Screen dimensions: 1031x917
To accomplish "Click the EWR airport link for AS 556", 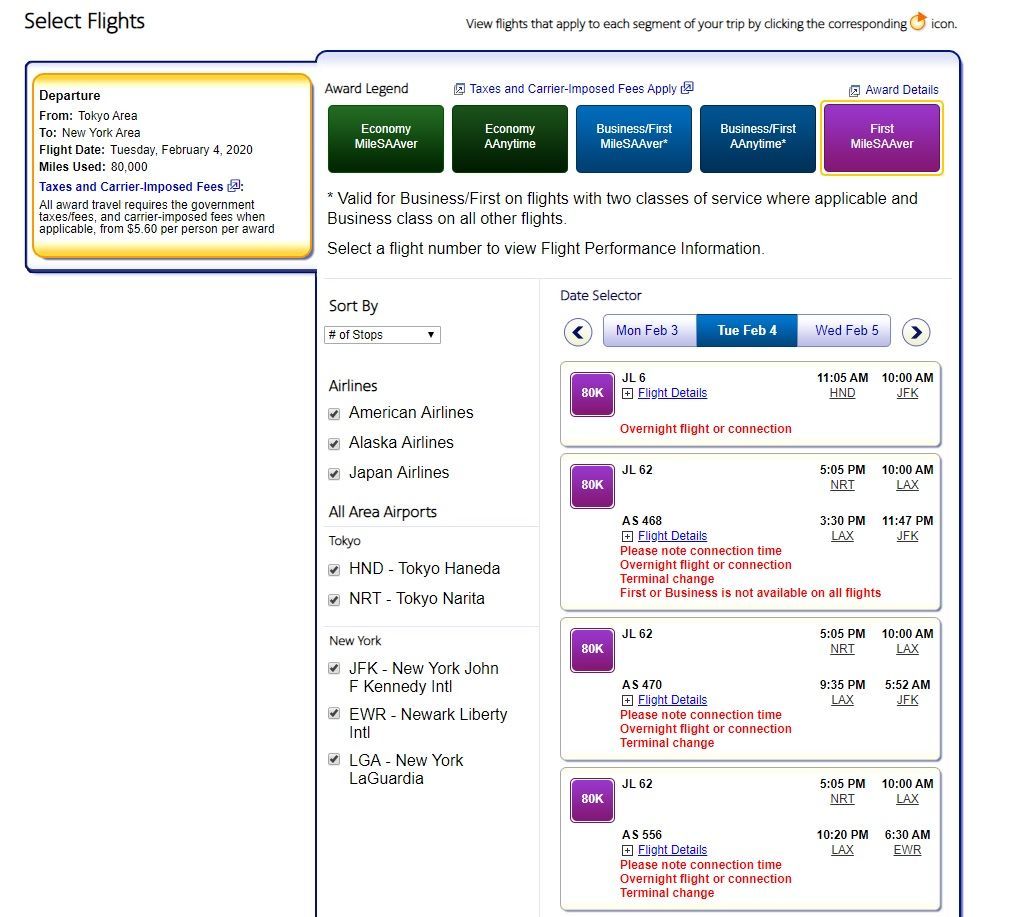I will coord(907,850).
